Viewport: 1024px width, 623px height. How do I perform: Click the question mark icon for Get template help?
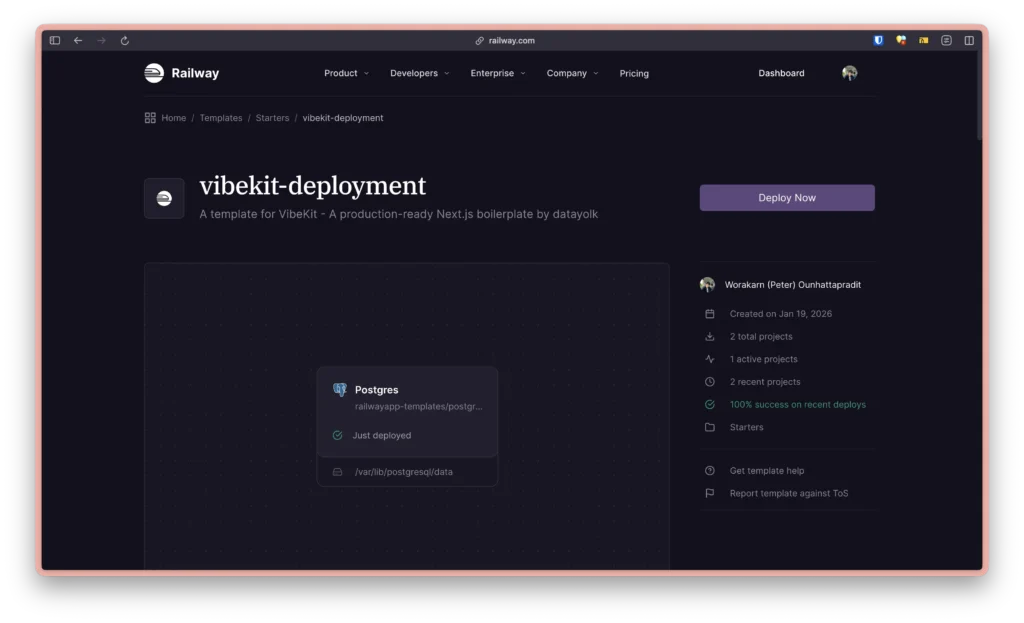pyautogui.click(x=710, y=470)
